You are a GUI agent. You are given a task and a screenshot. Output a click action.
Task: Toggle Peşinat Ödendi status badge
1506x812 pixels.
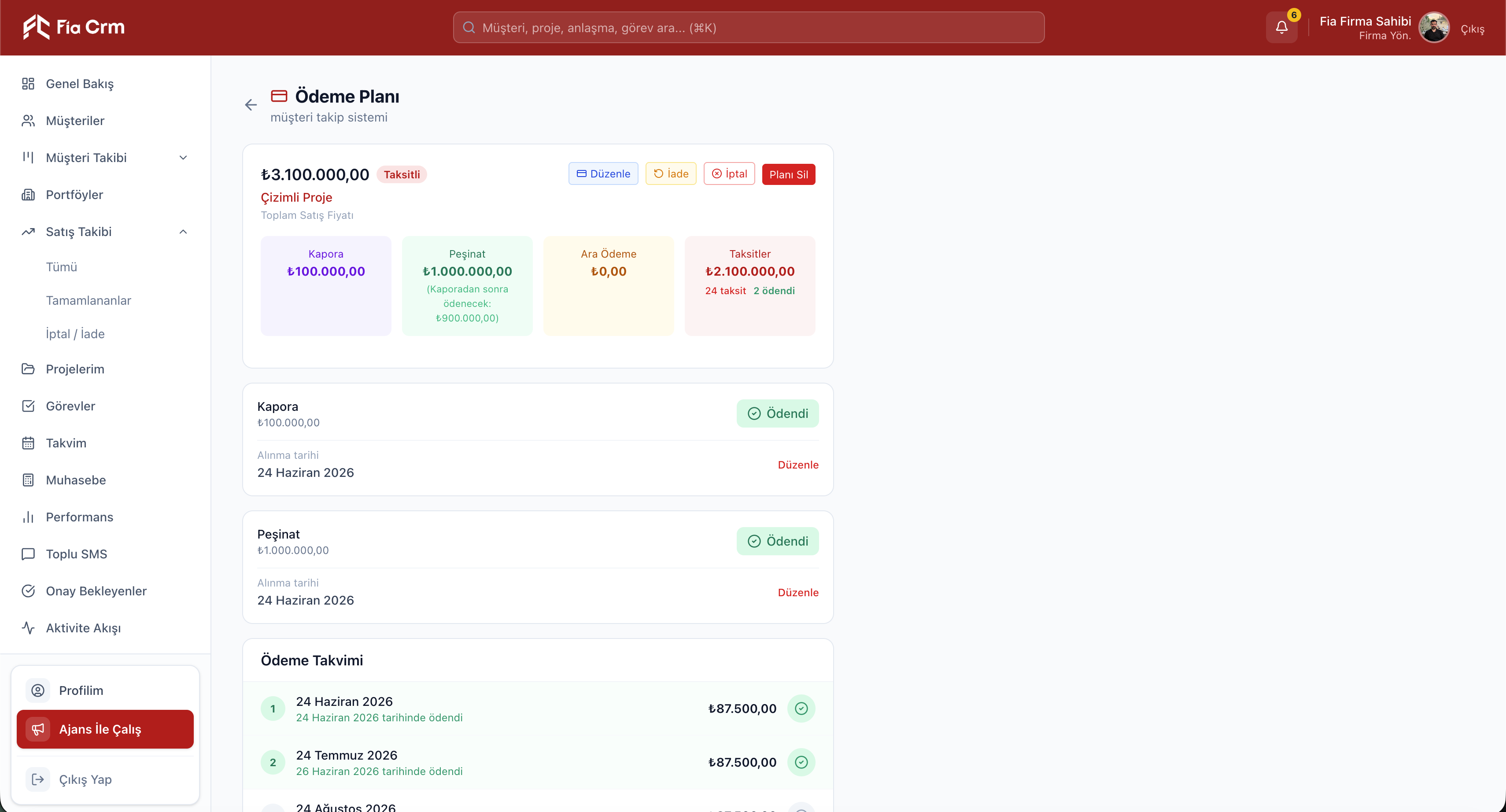(x=778, y=541)
